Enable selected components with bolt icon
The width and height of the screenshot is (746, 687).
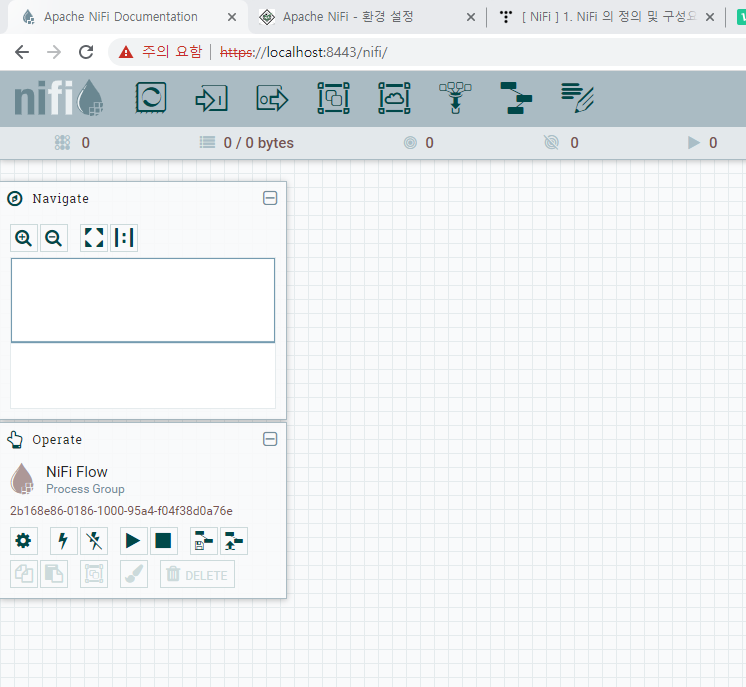[x=64, y=541]
